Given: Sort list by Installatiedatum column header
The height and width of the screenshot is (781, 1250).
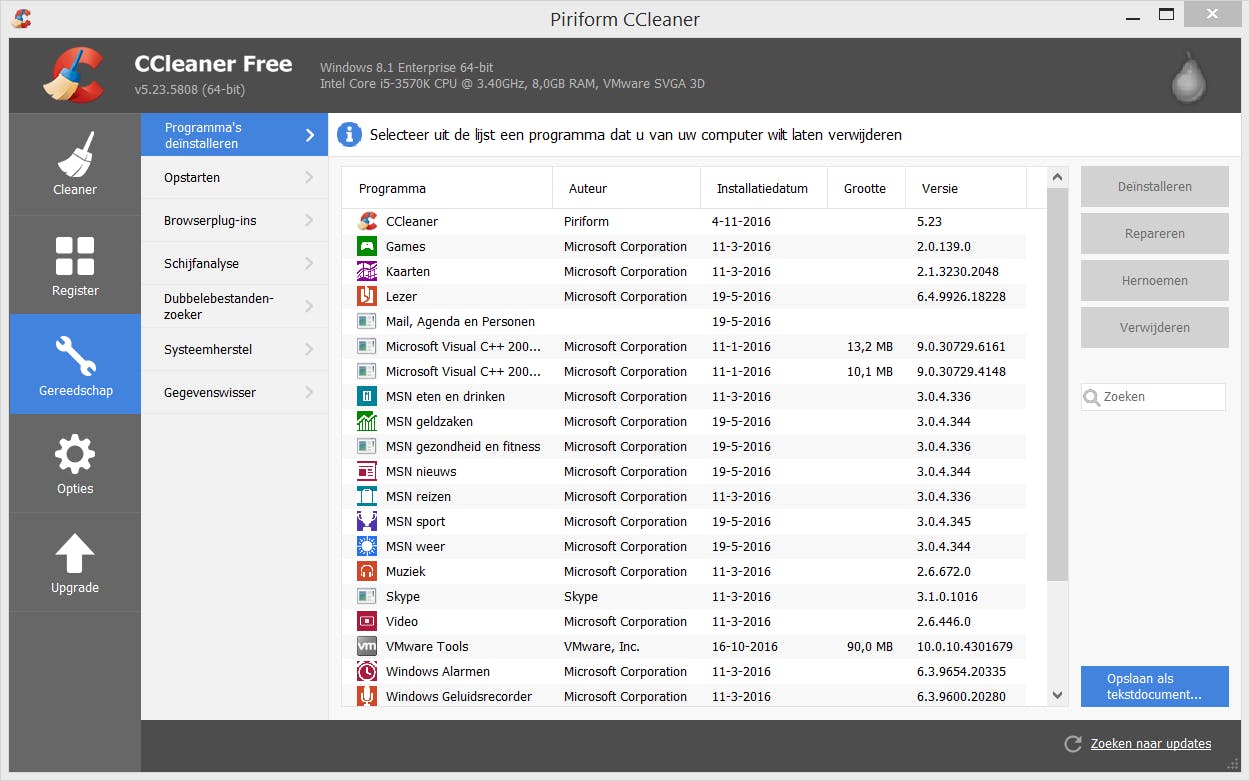Looking at the screenshot, I should [x=762, y=188].
